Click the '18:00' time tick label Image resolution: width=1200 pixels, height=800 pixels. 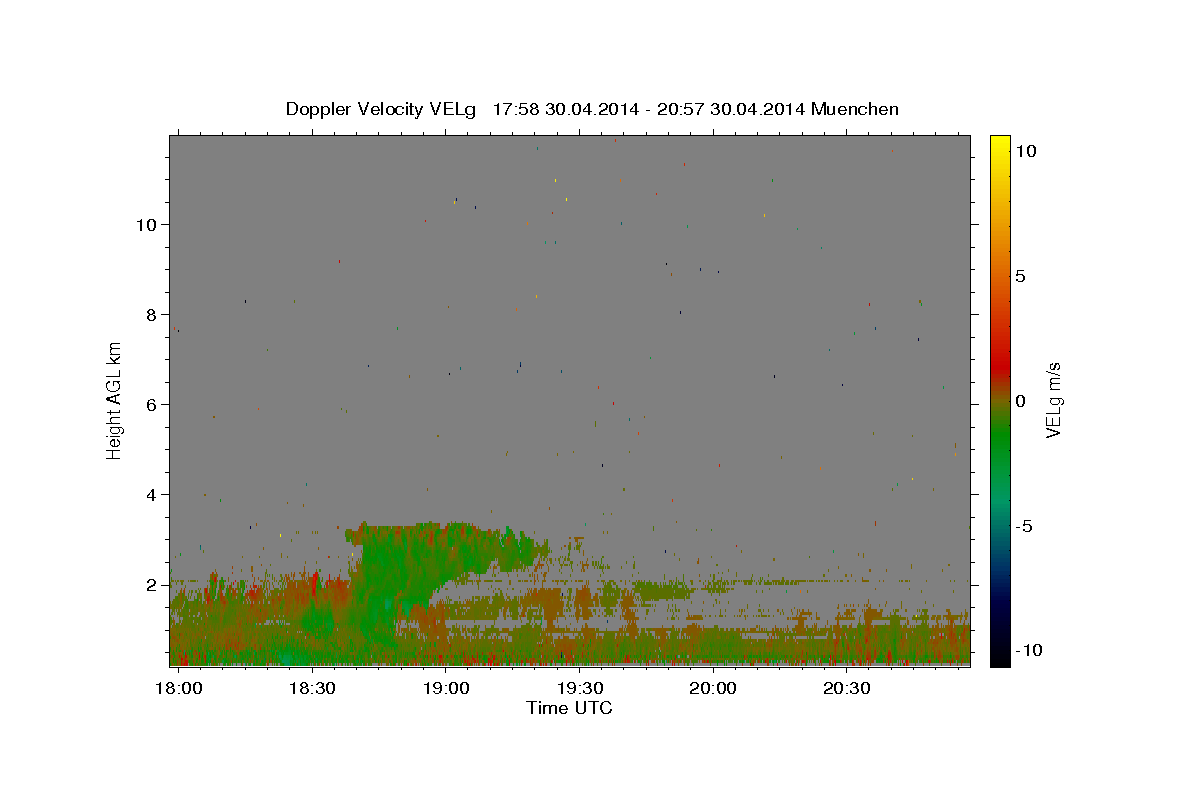pyautogui.click(x=179, y=688)
